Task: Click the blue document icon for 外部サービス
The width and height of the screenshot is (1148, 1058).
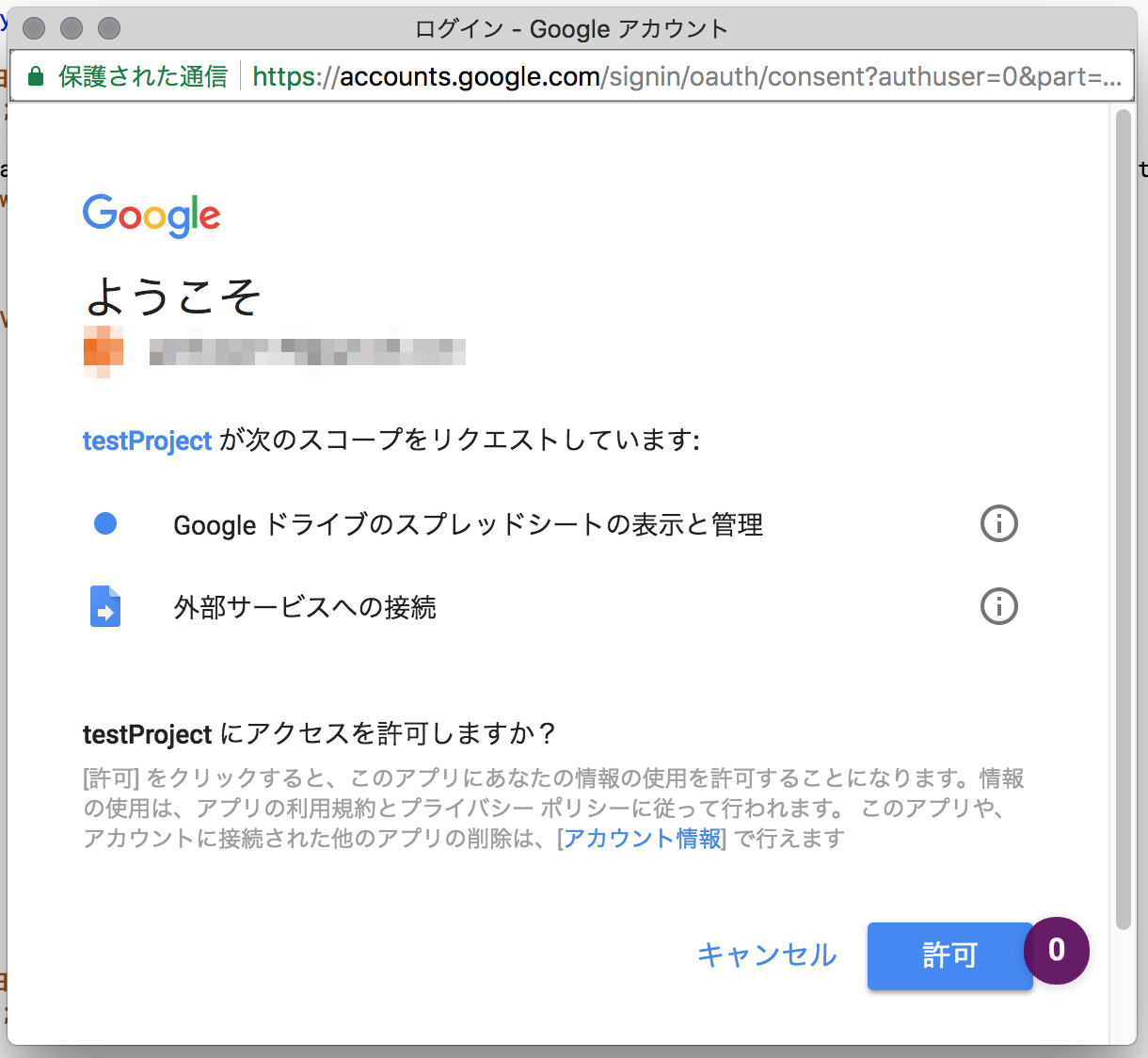Action: 105,606
